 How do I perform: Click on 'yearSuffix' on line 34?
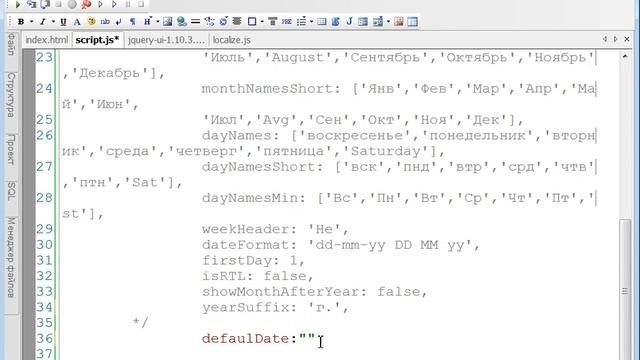pos(245,307)
